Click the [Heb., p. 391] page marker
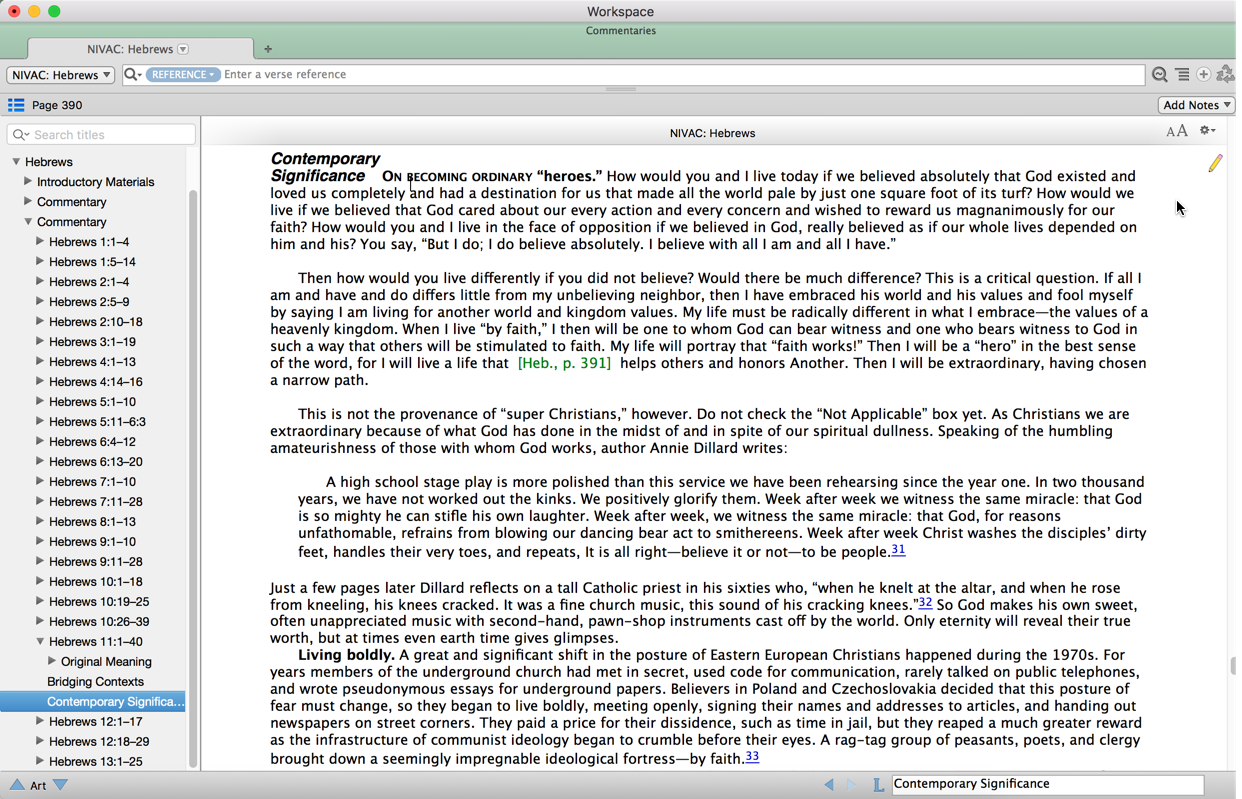This screenshot has height=799, width=1242. coord(564,363)
